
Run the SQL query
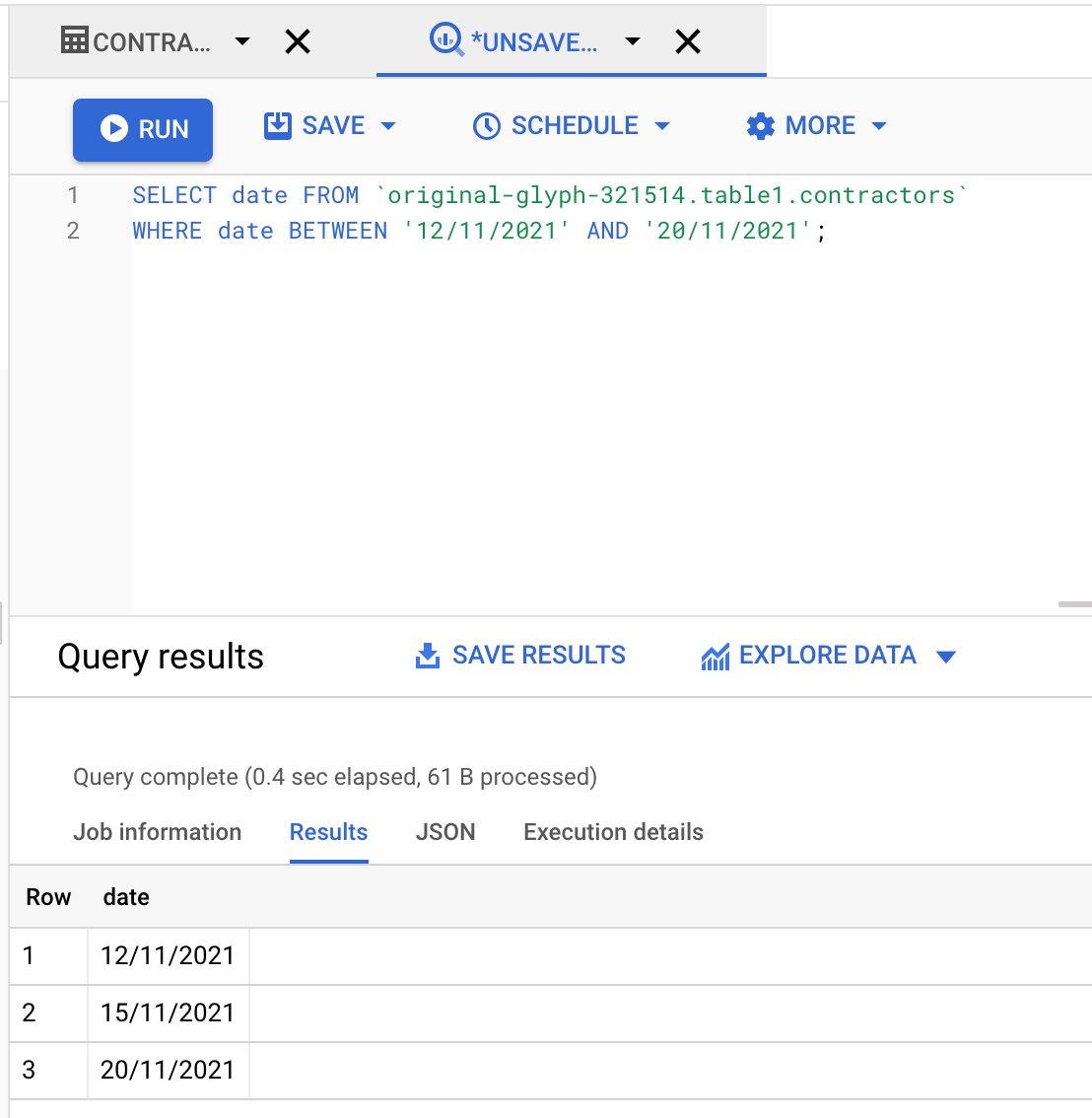143,129
